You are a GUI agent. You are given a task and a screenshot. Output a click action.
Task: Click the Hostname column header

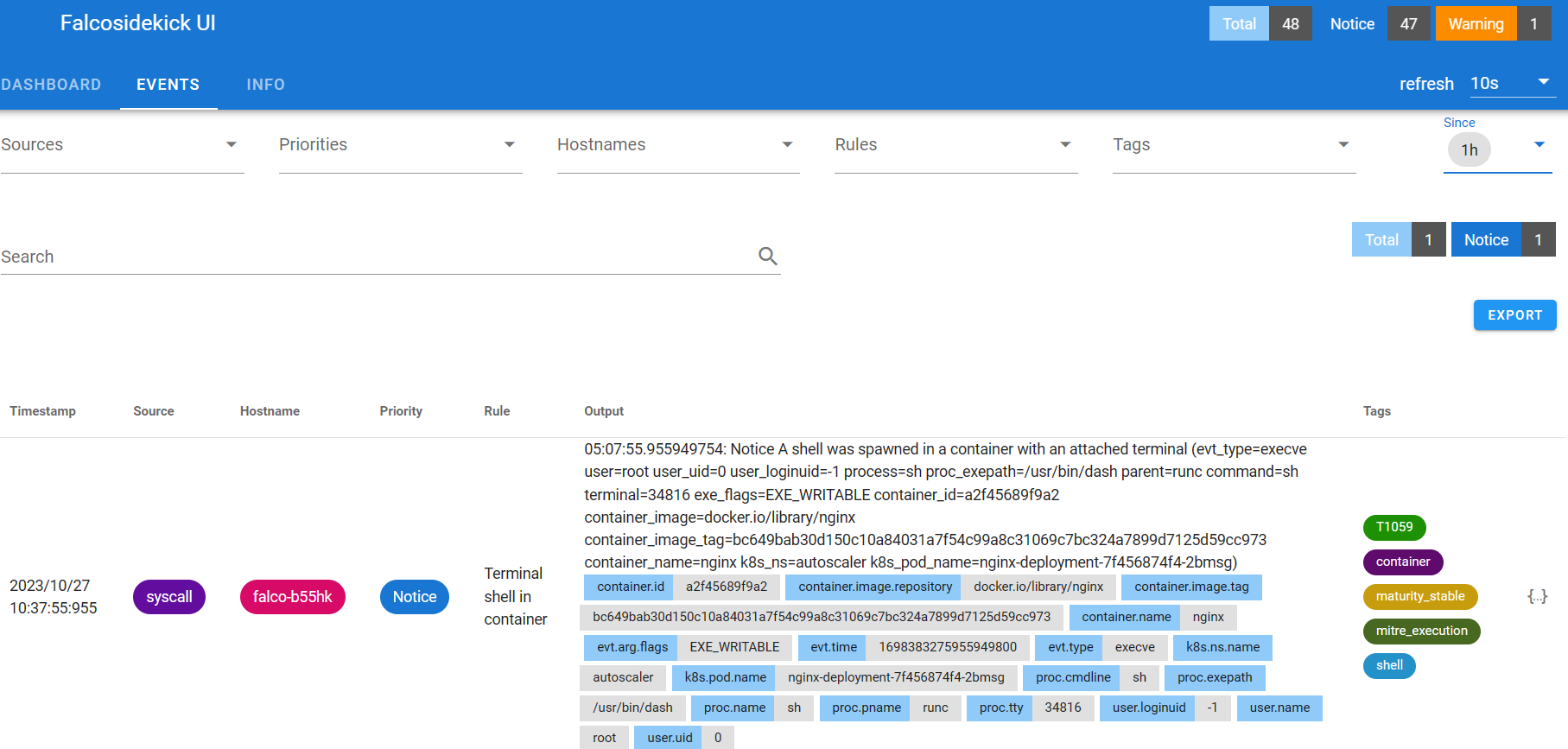click(x=270, y=411)
